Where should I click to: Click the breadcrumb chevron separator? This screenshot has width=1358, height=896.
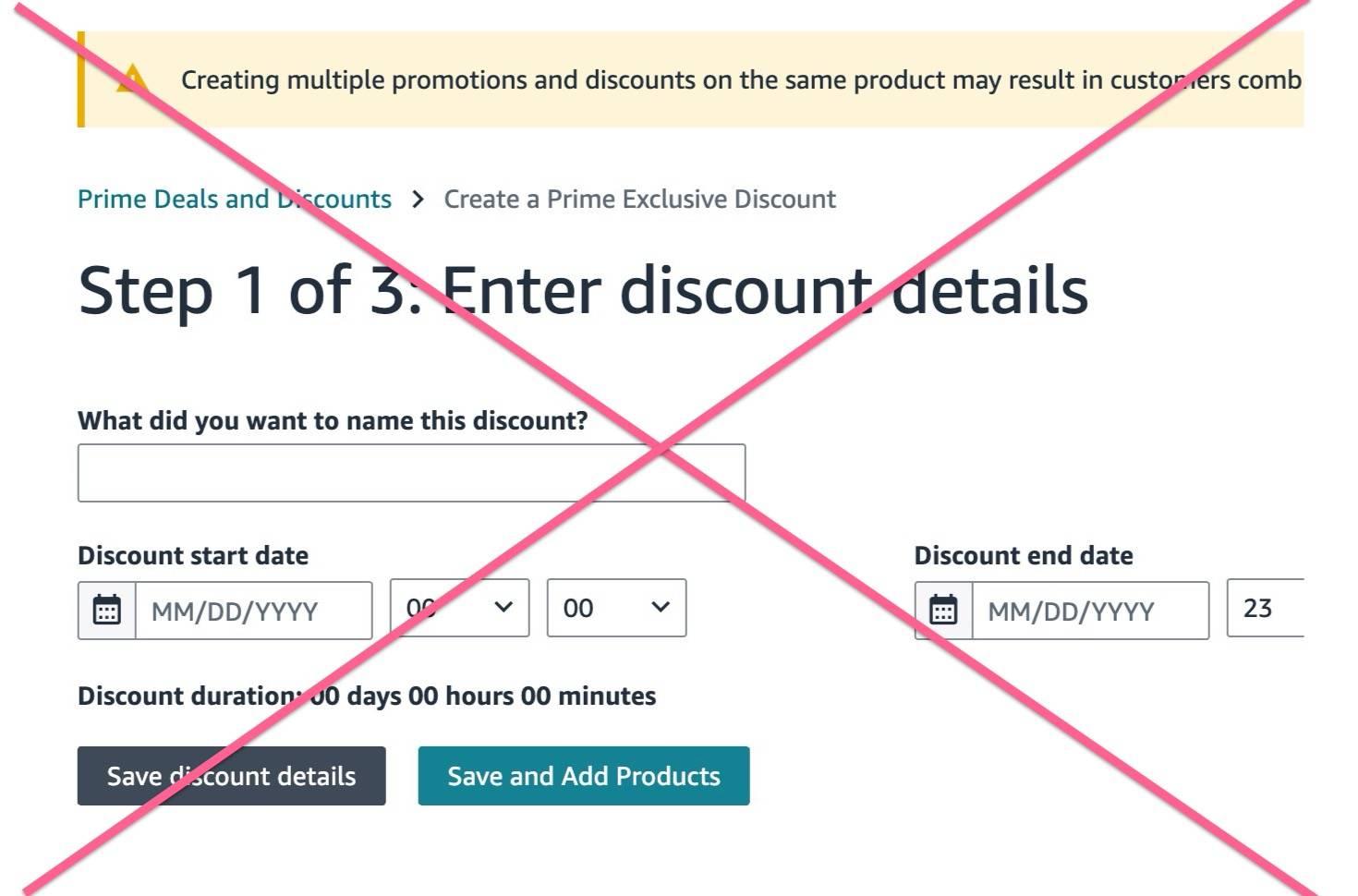418,200
